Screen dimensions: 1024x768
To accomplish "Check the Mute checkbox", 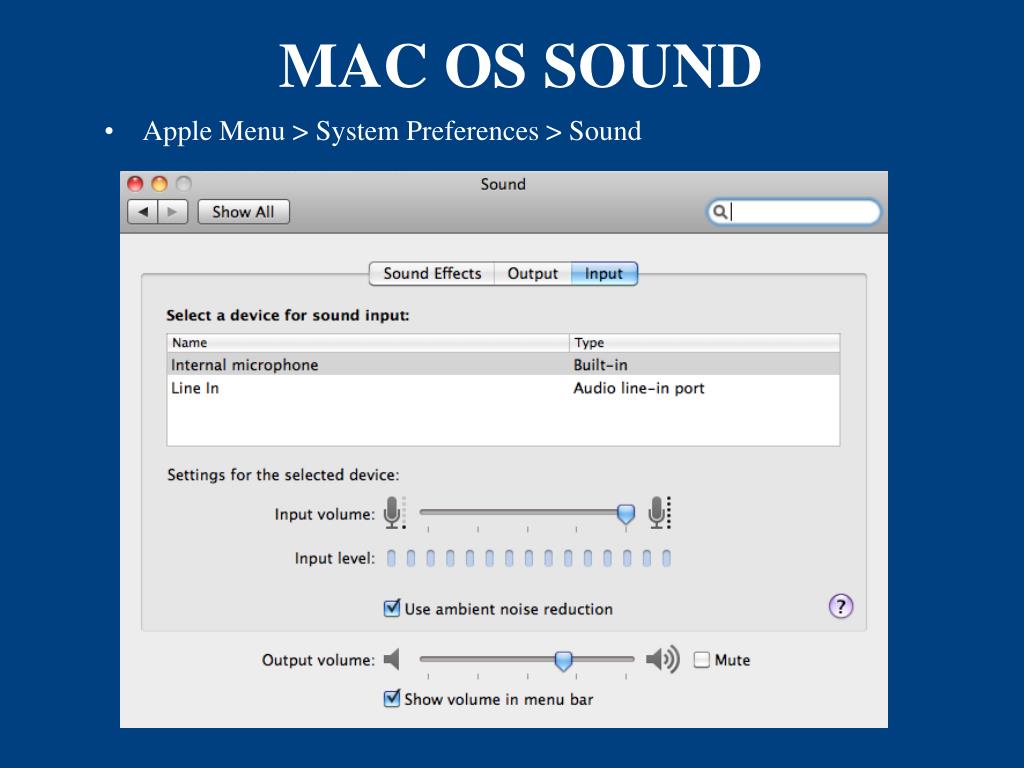I will click(x=701, y=660).
